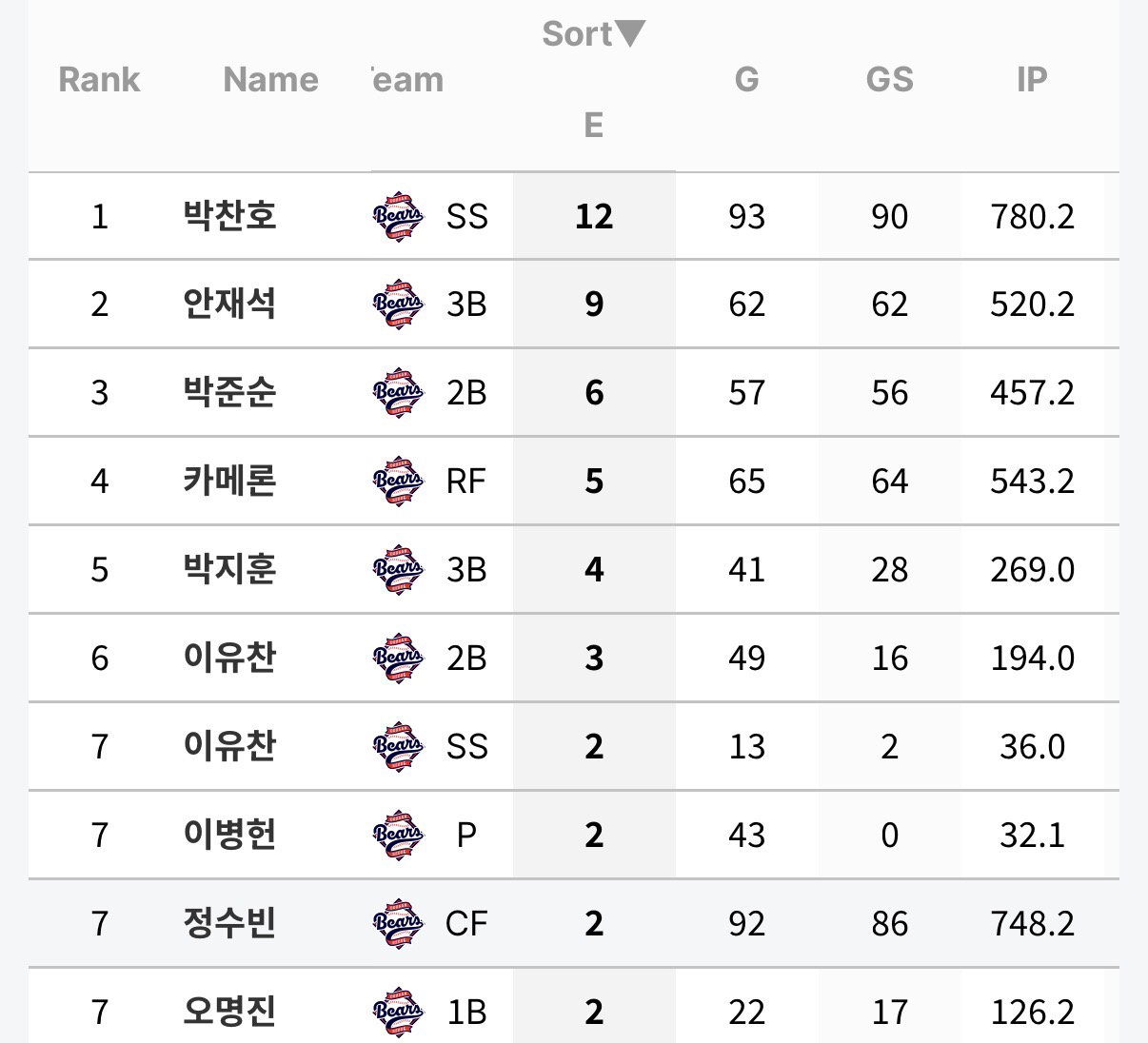Sort by the IP column header
Screen dimensions: 1148x1043
point(1033,79)
